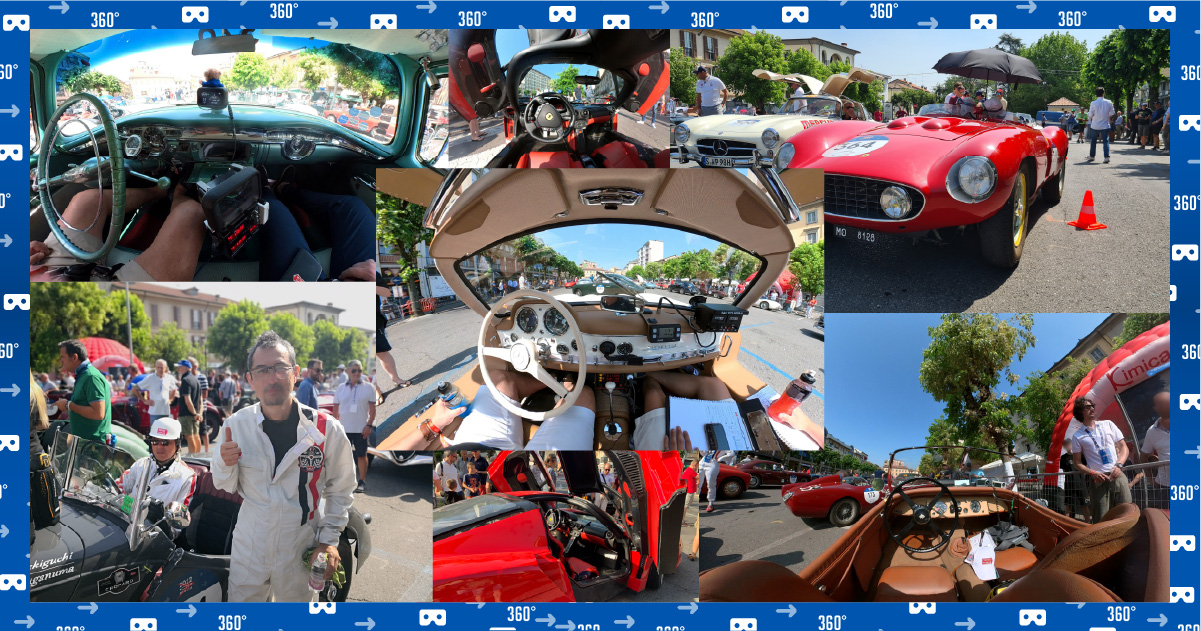1201x631 pixels.
Task: Click the notepad on the passenger's lap
Action: click(x=710, y=422)
